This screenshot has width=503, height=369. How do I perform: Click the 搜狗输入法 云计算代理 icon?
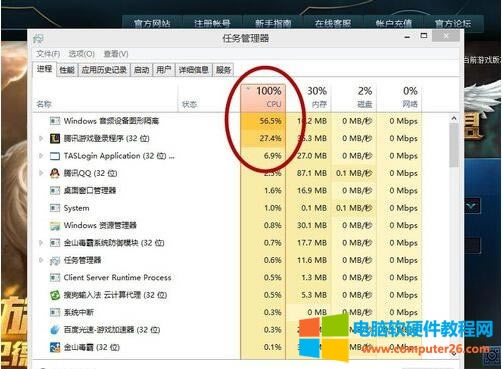pyautogui.click(x=55, y=295)
